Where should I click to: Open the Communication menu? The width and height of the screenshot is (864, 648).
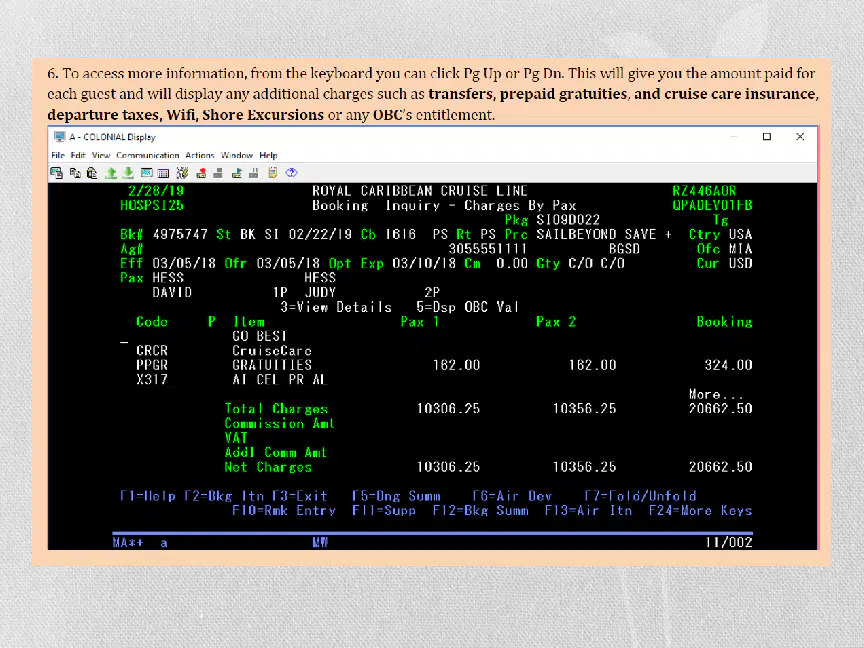pyautogui.click(x=148, y=155)
